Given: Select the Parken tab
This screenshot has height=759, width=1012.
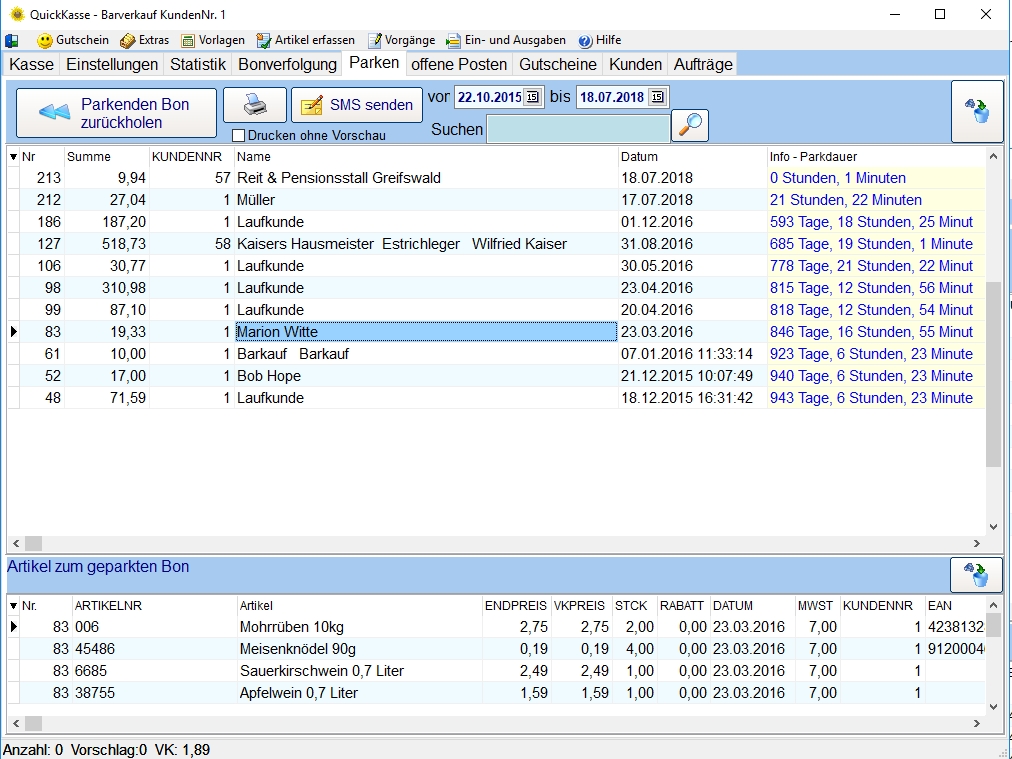Looking at the screenshot, I should [x=374, y=63].
